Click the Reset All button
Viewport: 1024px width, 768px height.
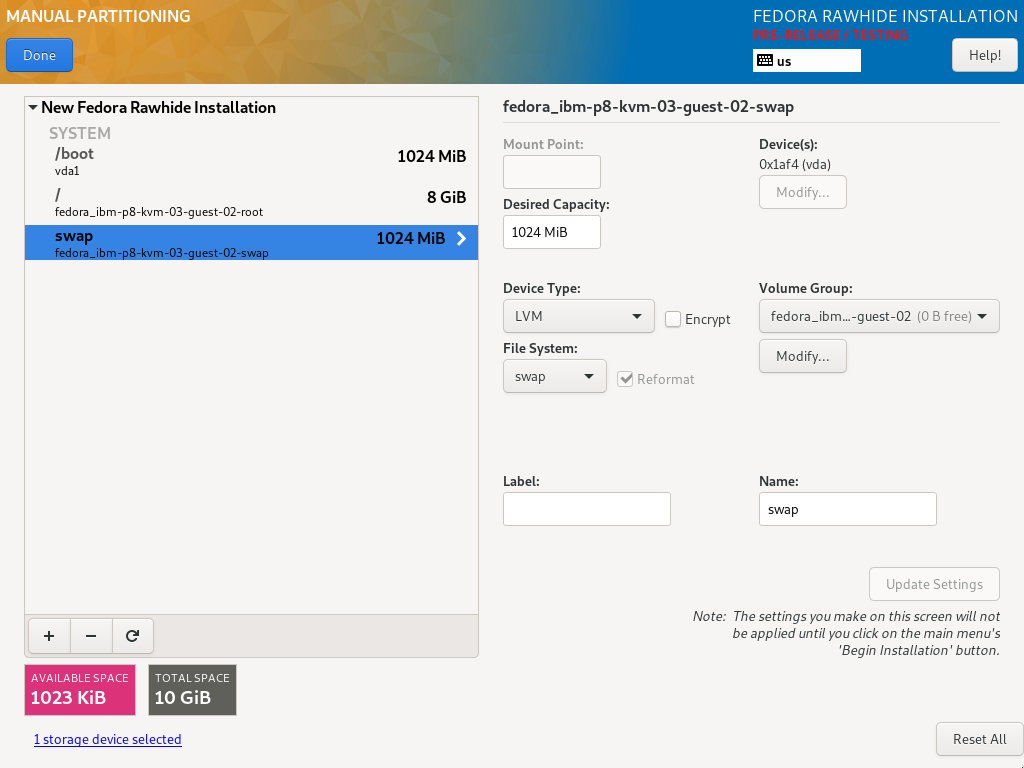point(980,739)
